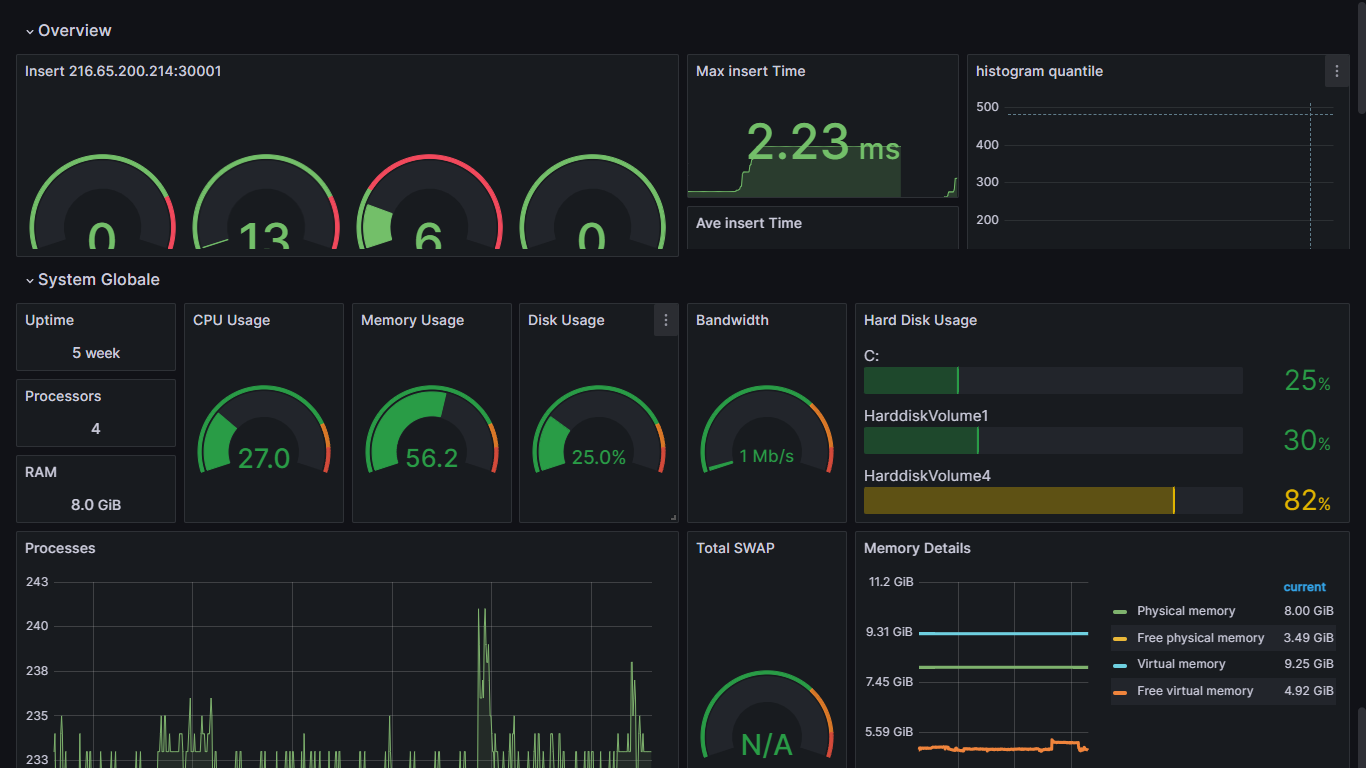Viewport: 1366px width, 768px height.
Task: Click the CPU Usage panel title
Action: point(231,320)
